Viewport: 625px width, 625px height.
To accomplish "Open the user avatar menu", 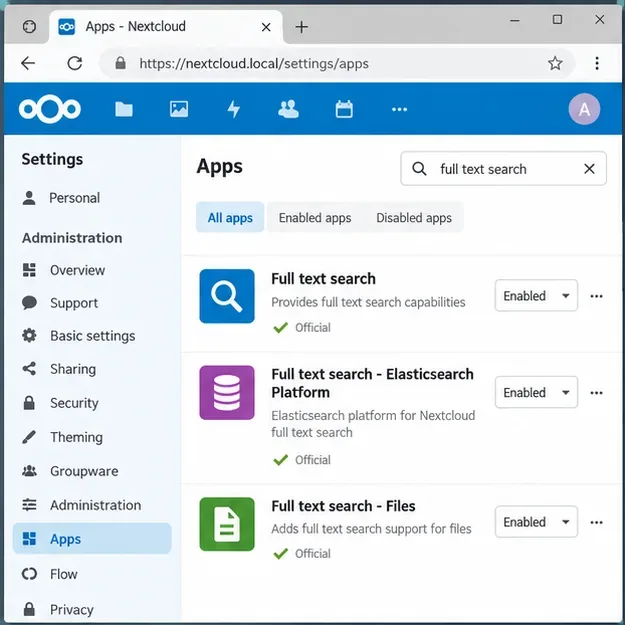I will [x=584, y=109].
